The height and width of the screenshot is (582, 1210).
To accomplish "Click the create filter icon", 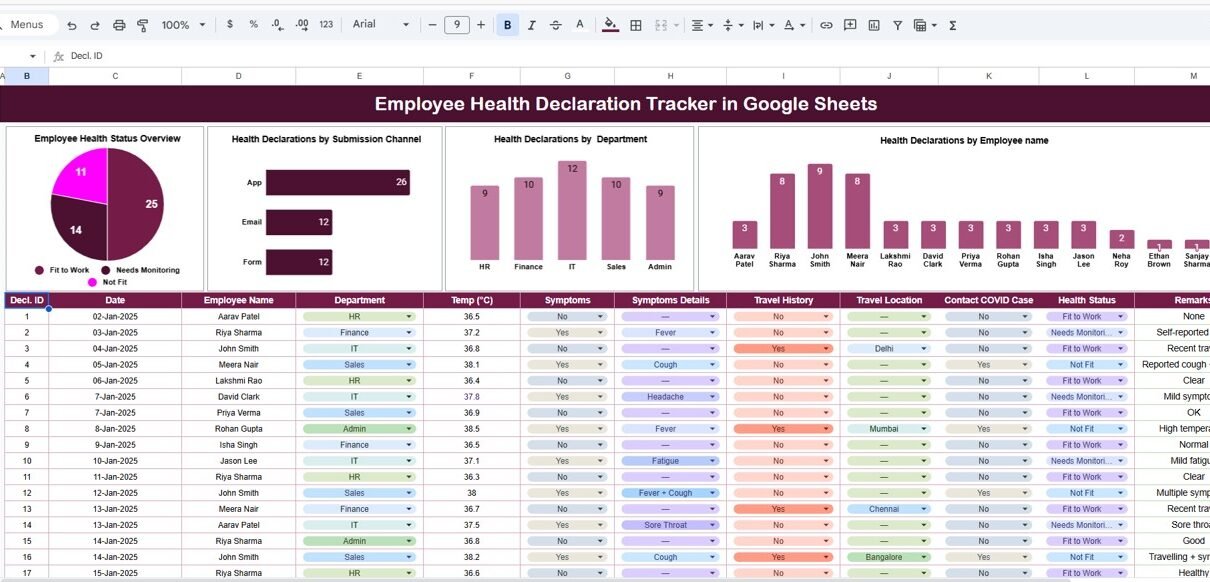I will (897, 25).
